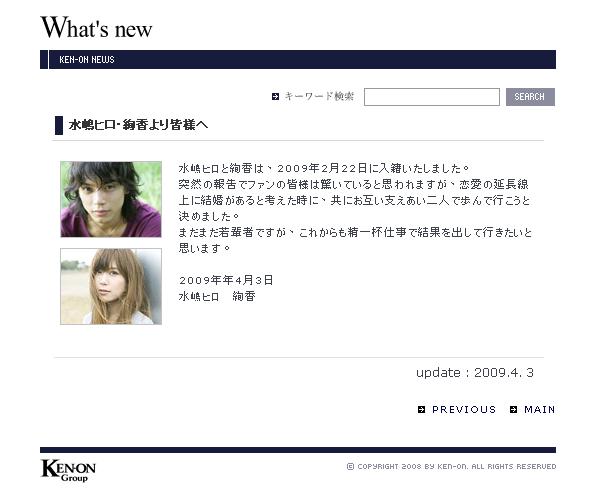The width and height of the screenshot is (596, 491).
Task: Open the dark-haired man's photo thumbnail
Action: click(111, 199)
